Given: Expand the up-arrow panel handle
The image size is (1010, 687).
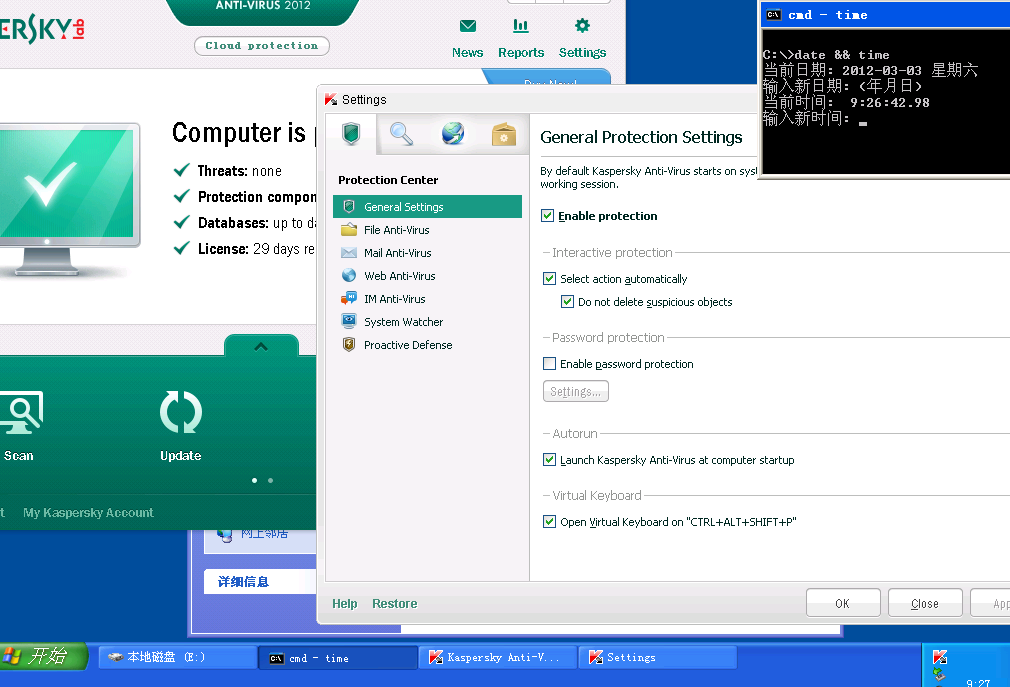Looking at the screenshot, I should (x=261, y=346).
